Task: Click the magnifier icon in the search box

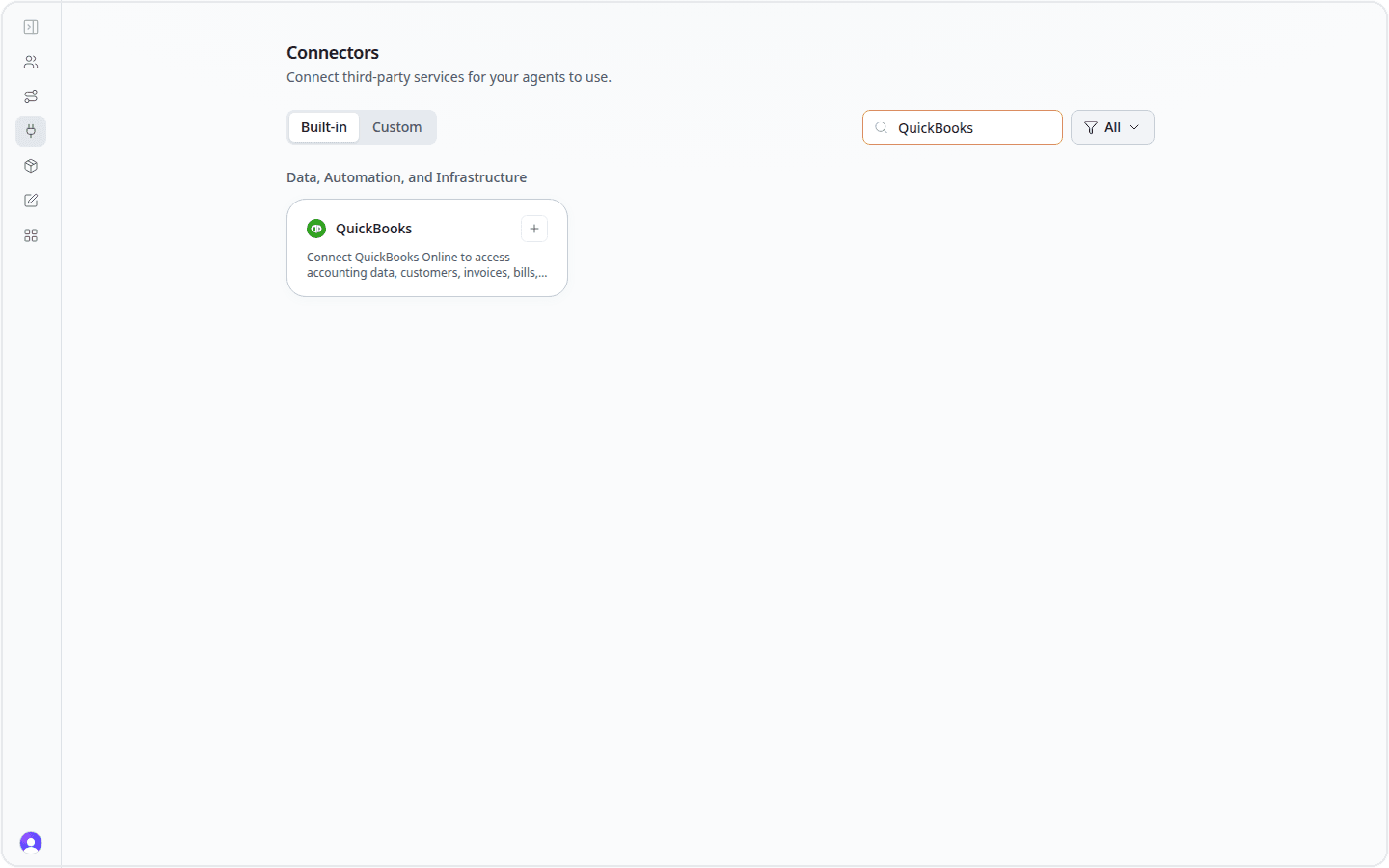Action: point(882,127)
